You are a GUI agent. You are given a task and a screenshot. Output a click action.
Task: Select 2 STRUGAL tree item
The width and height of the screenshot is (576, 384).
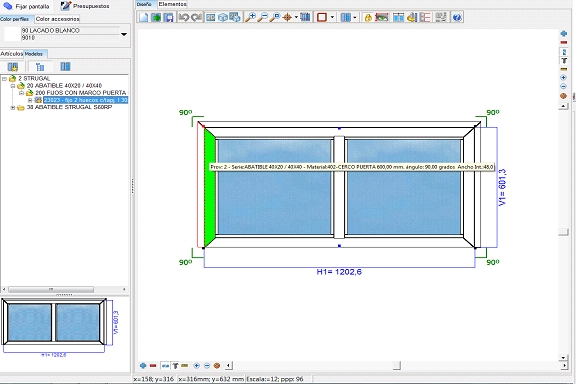pos(34,79)
